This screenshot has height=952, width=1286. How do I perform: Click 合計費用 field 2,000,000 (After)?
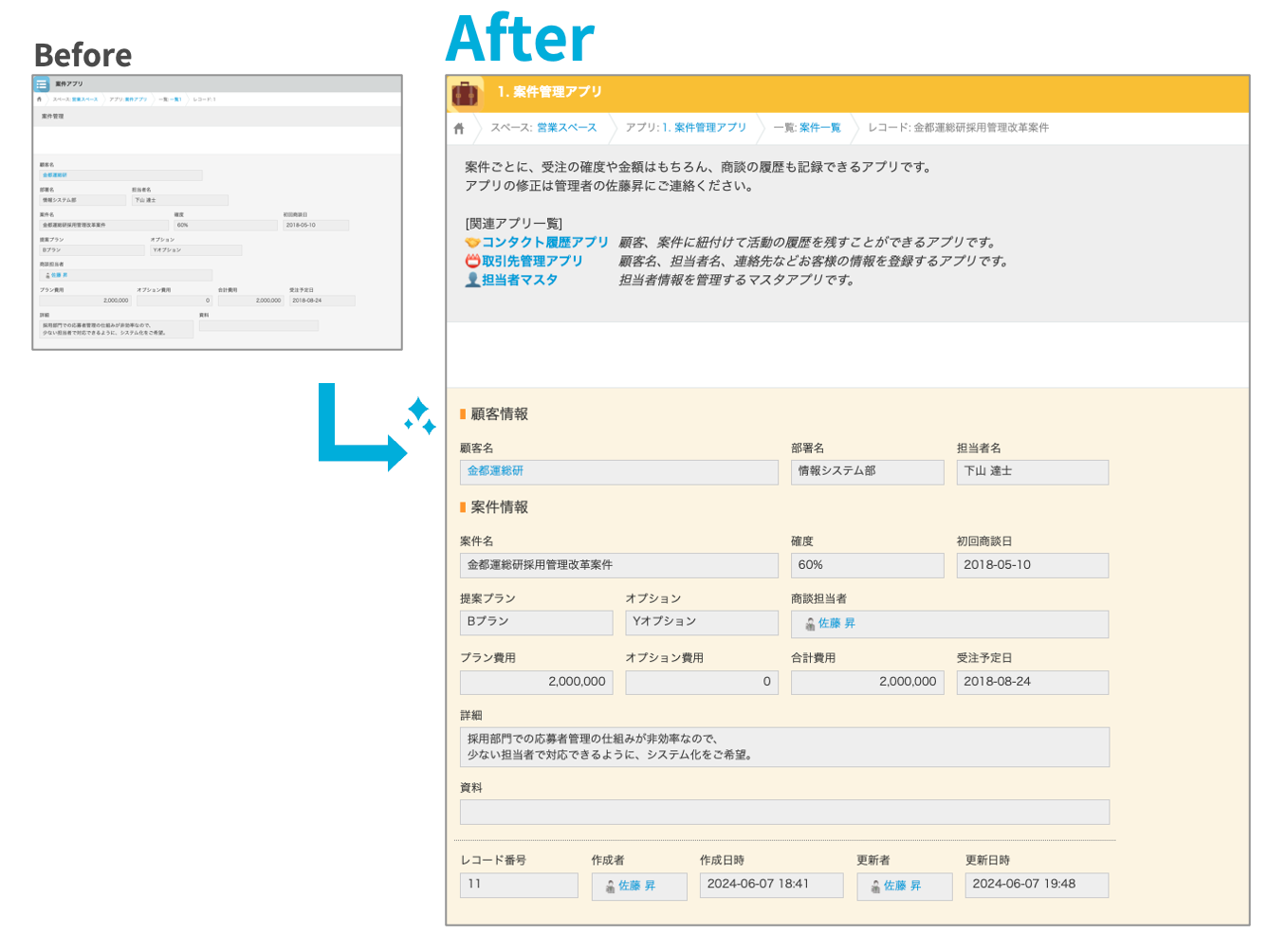[x=868, y=683]
